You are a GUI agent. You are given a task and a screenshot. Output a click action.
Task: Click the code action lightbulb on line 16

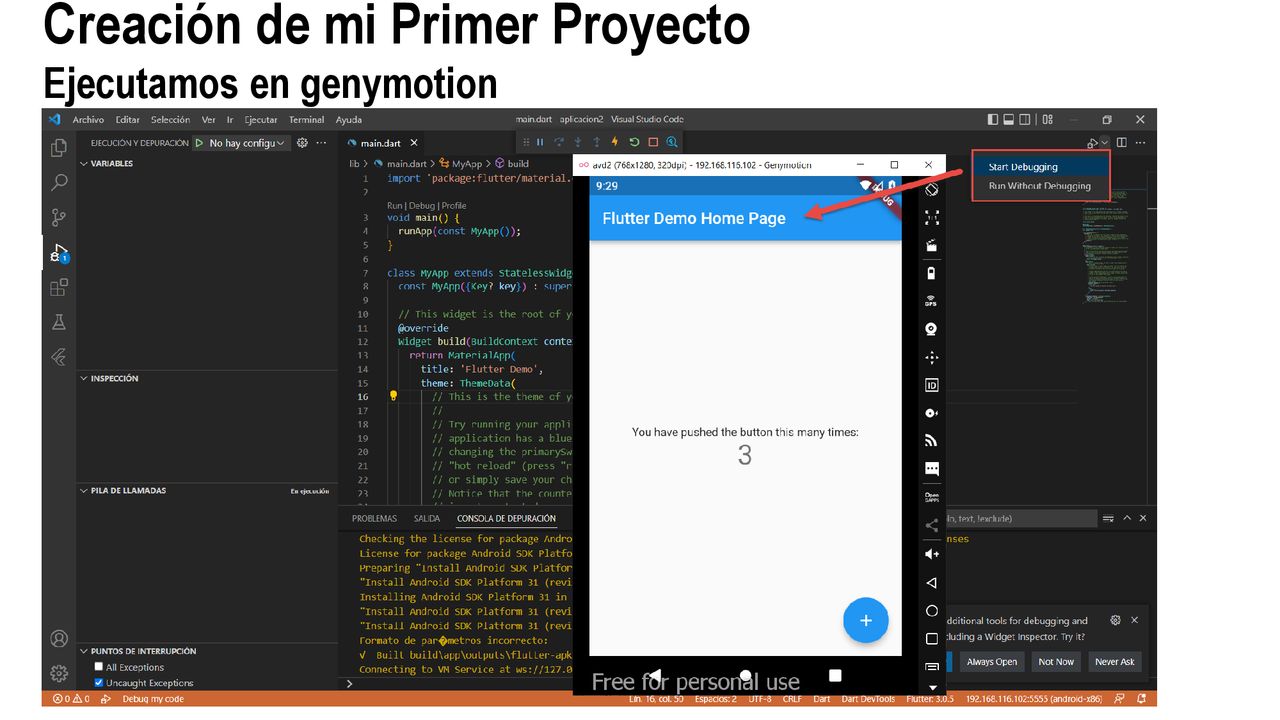tap(393, 396)
